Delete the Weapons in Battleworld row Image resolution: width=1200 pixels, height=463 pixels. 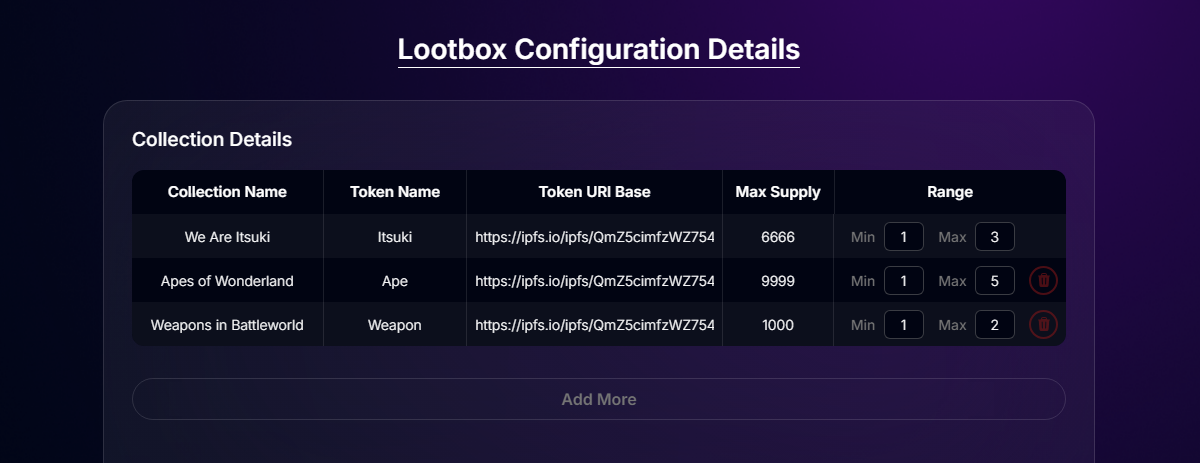pyautogui.click(x=1043, y=325)
